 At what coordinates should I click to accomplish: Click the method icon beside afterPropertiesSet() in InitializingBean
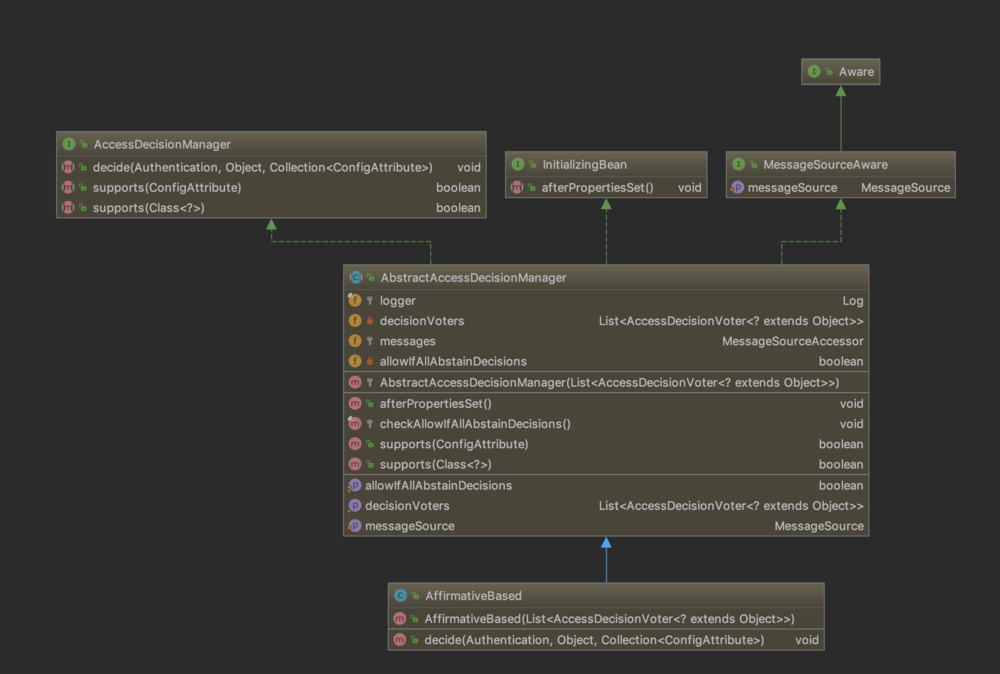(517, 187)
